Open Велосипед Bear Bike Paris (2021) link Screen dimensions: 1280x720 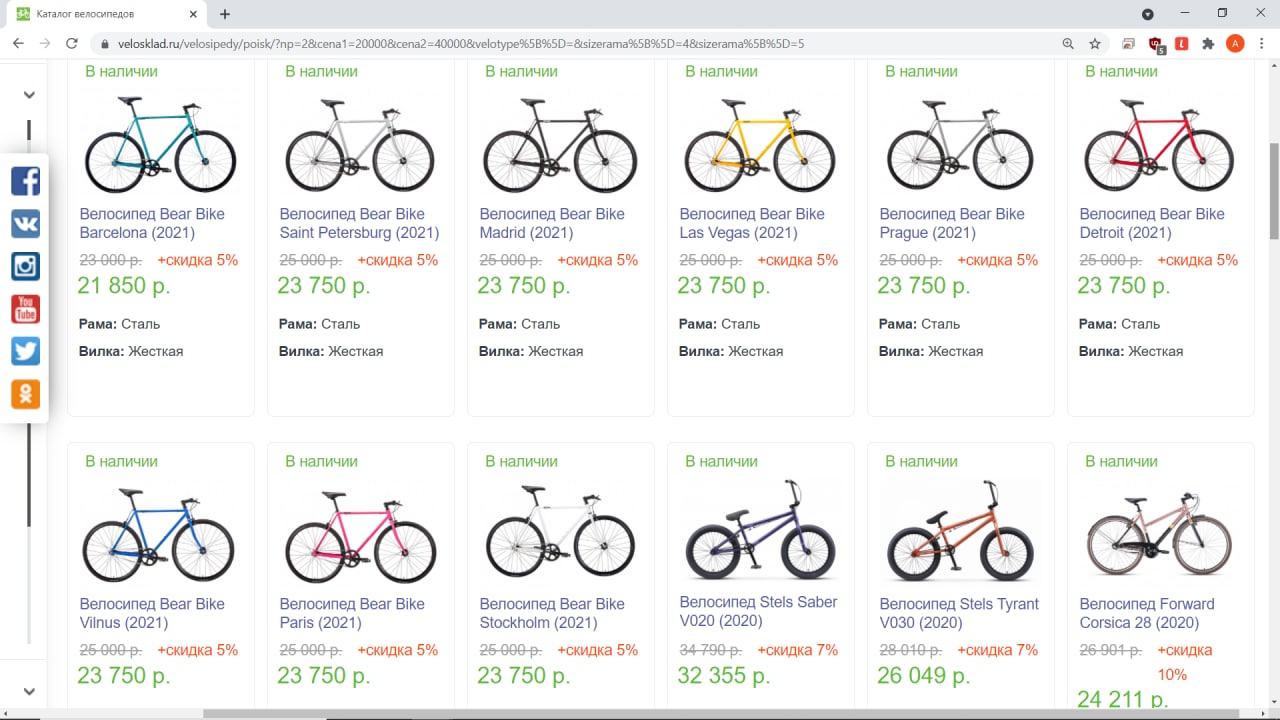[352, 613]
